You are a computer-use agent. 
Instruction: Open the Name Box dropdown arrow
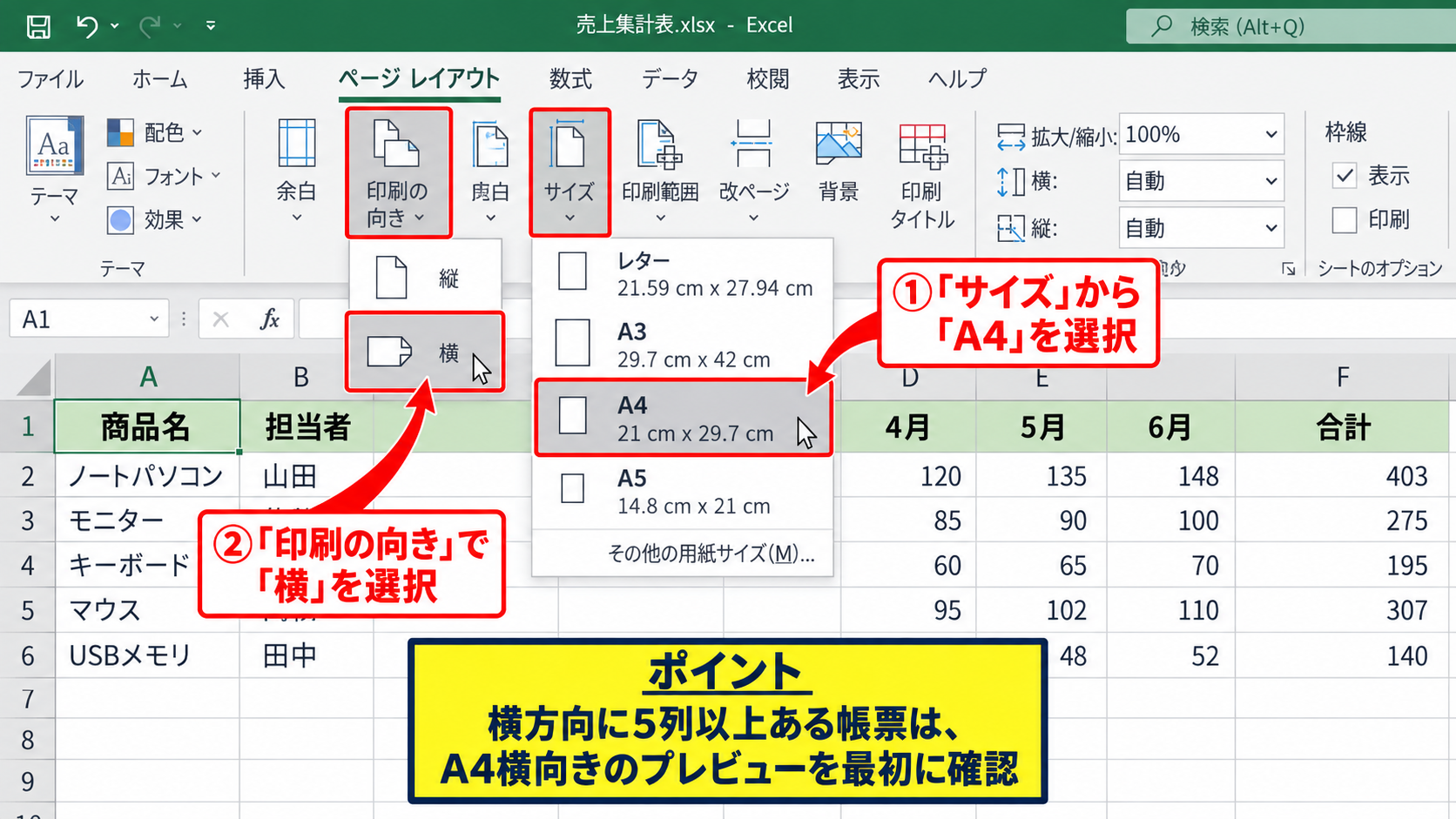[x=153, y=319]
